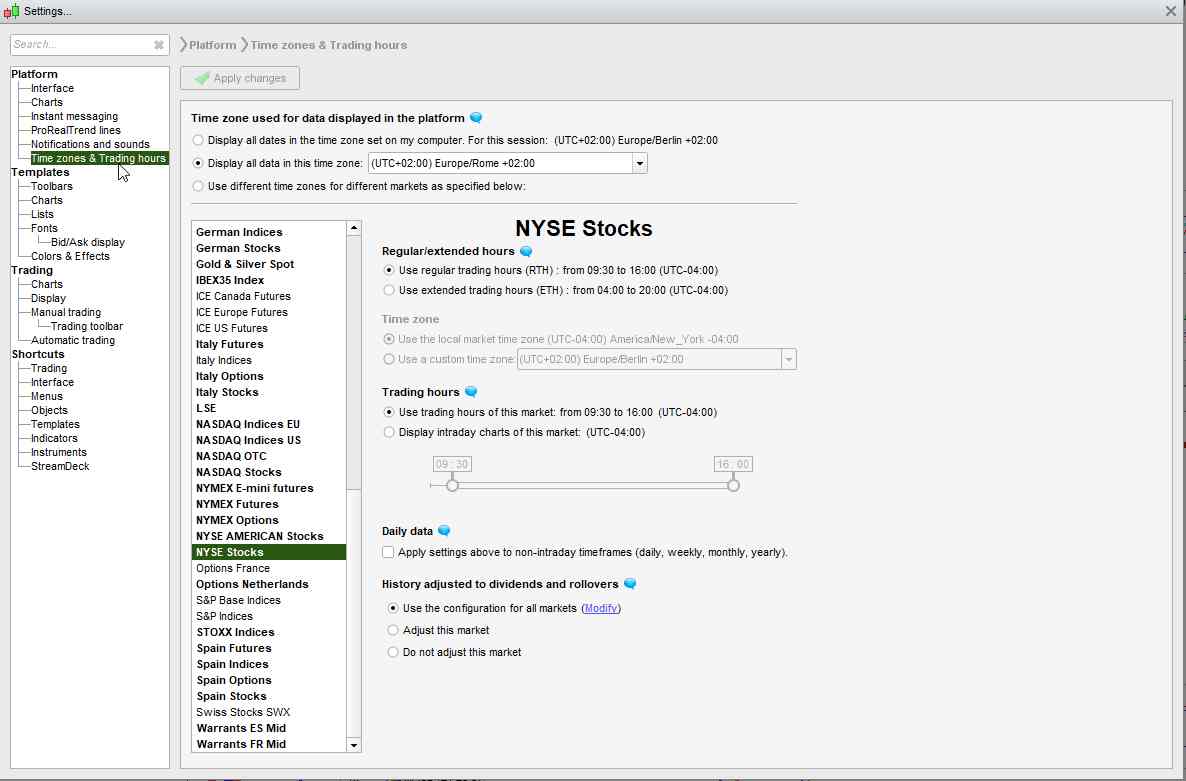This screenshot has height=781, width=1186.
Task: Select 'Use trading hours of this market'
Action: pos(389,412)
